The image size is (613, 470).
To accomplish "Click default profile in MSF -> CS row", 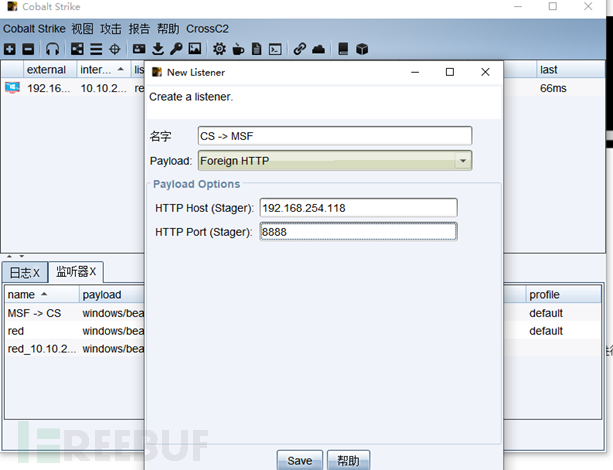I will pos(546,313).
